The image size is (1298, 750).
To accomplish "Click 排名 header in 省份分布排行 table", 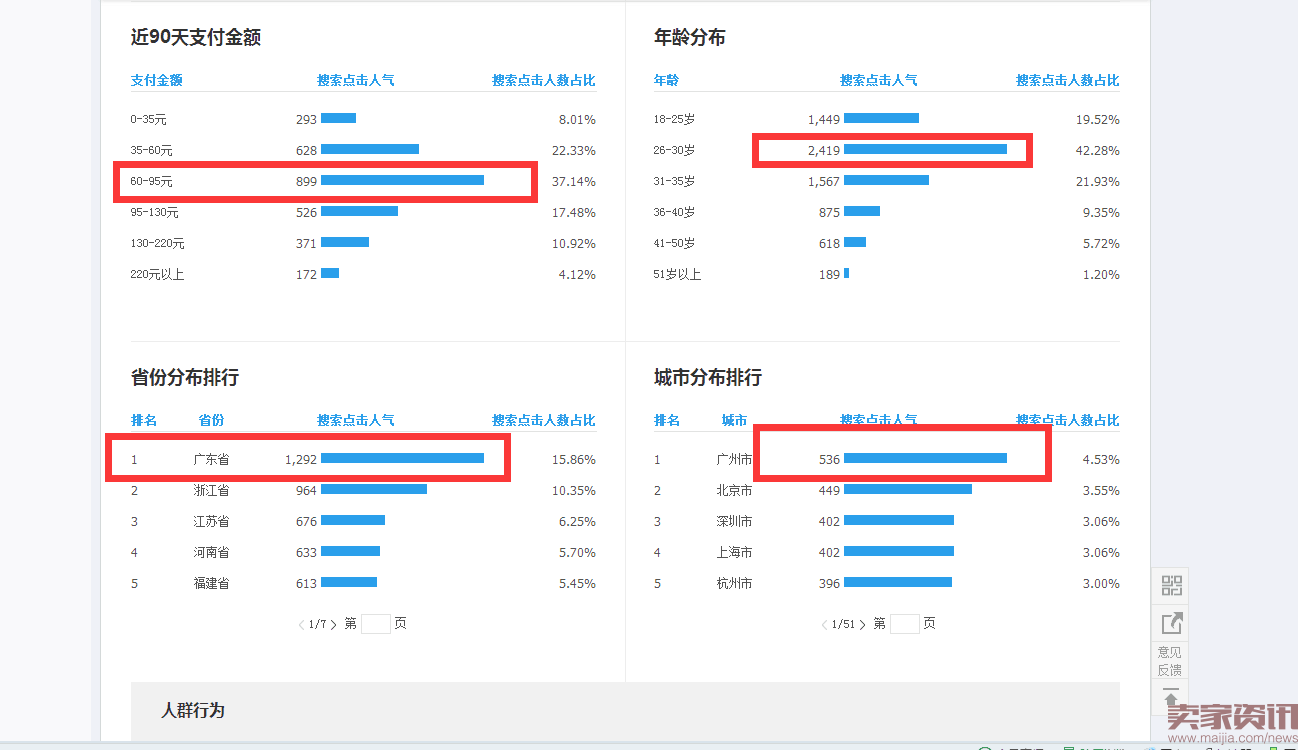I will (144, 420).
